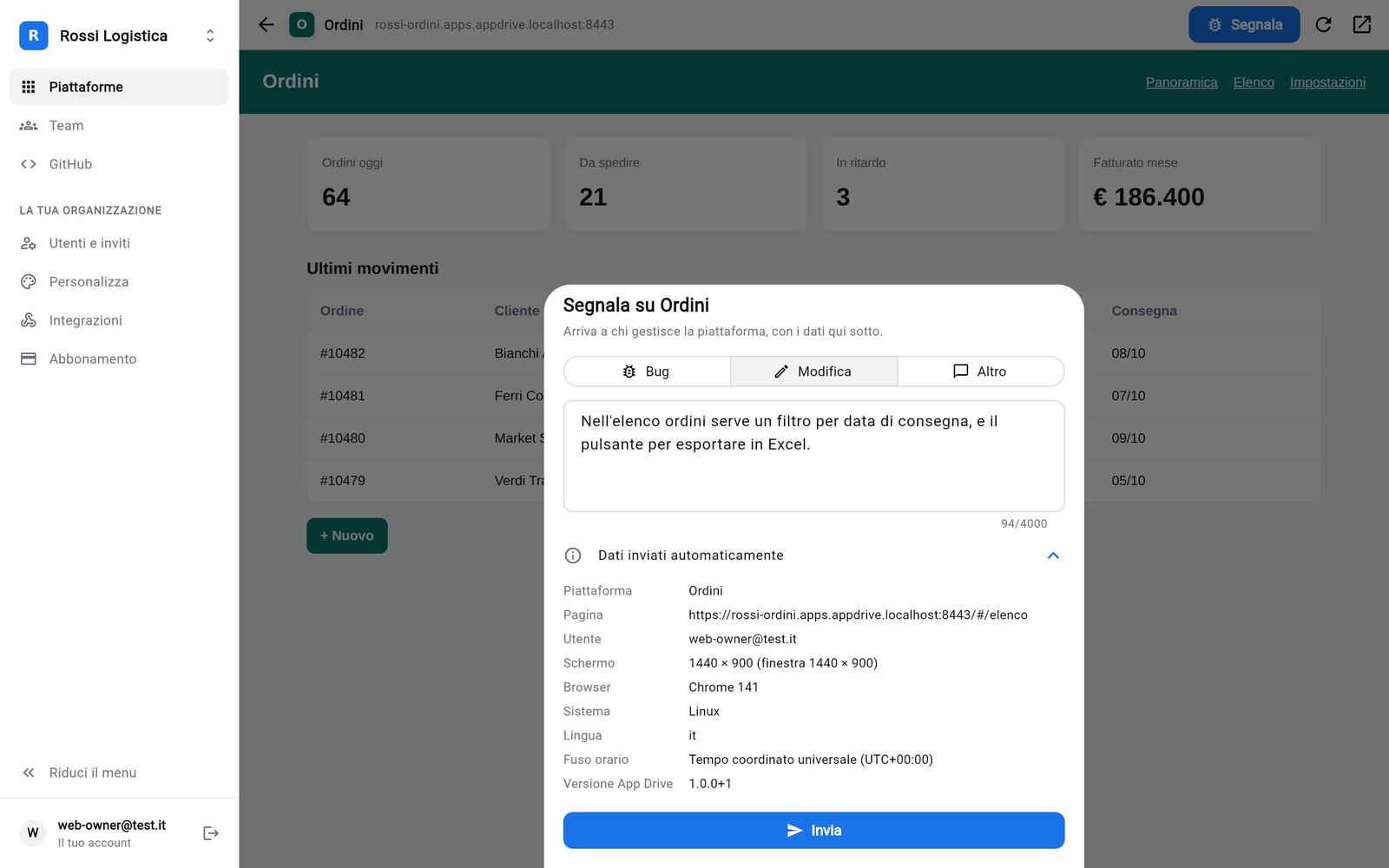Open Integrazioni in the sidebar
This screenshot has width=1389, height=868.
[119, 320]
